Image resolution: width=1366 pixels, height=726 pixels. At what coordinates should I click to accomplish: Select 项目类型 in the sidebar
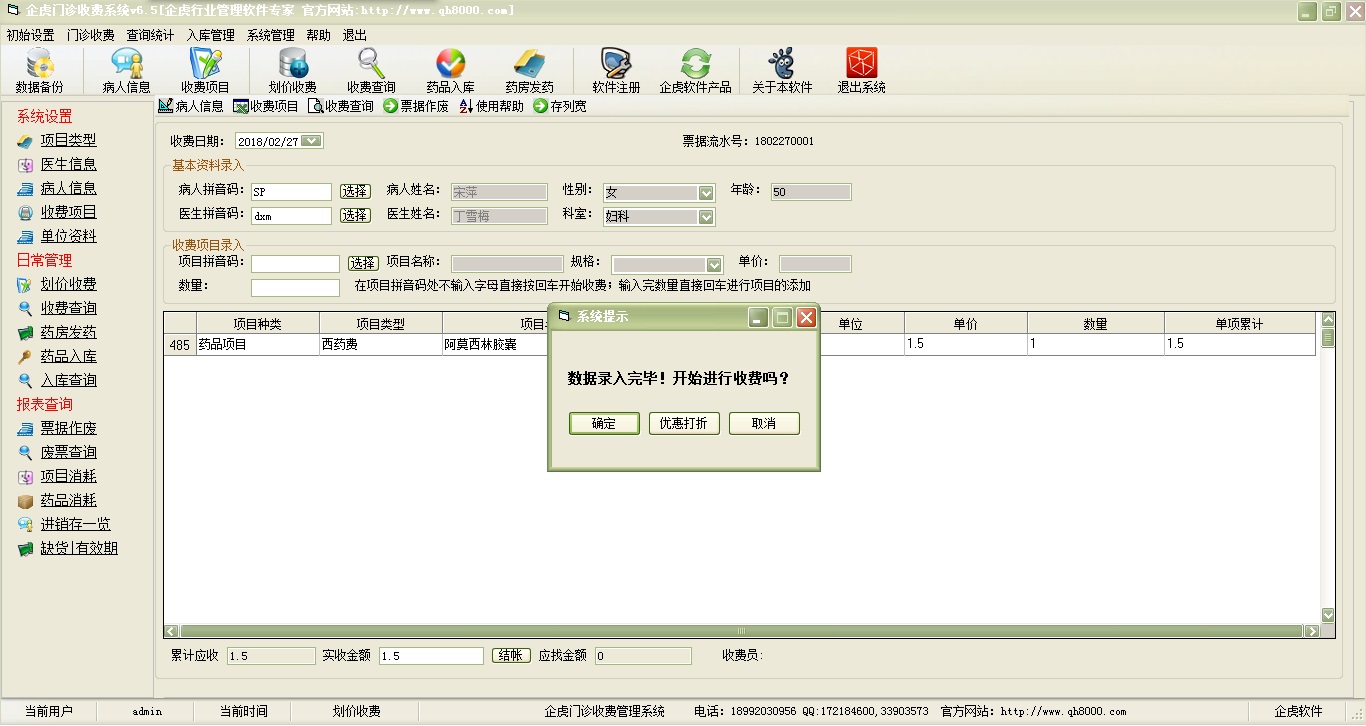click(x=68, y=141)
